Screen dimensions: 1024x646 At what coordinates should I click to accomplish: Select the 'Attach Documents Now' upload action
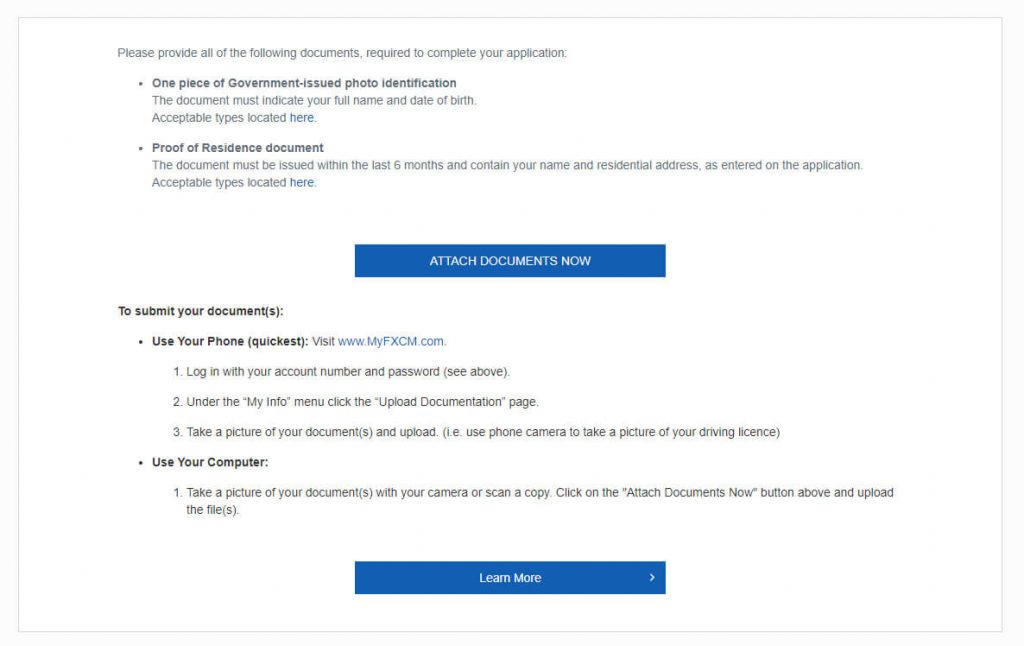510,260
